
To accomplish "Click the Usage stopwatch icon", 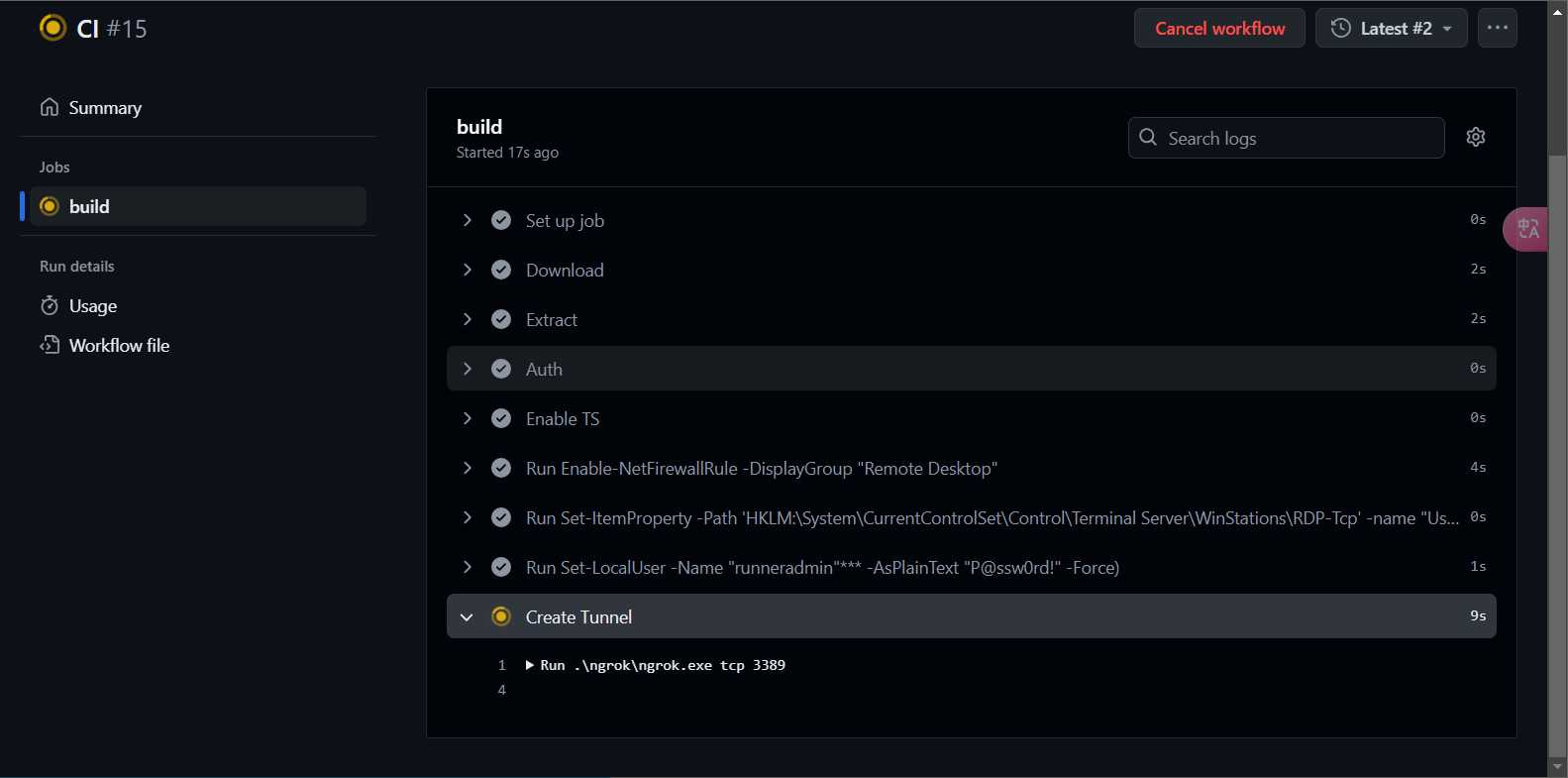I will (50, 305).
